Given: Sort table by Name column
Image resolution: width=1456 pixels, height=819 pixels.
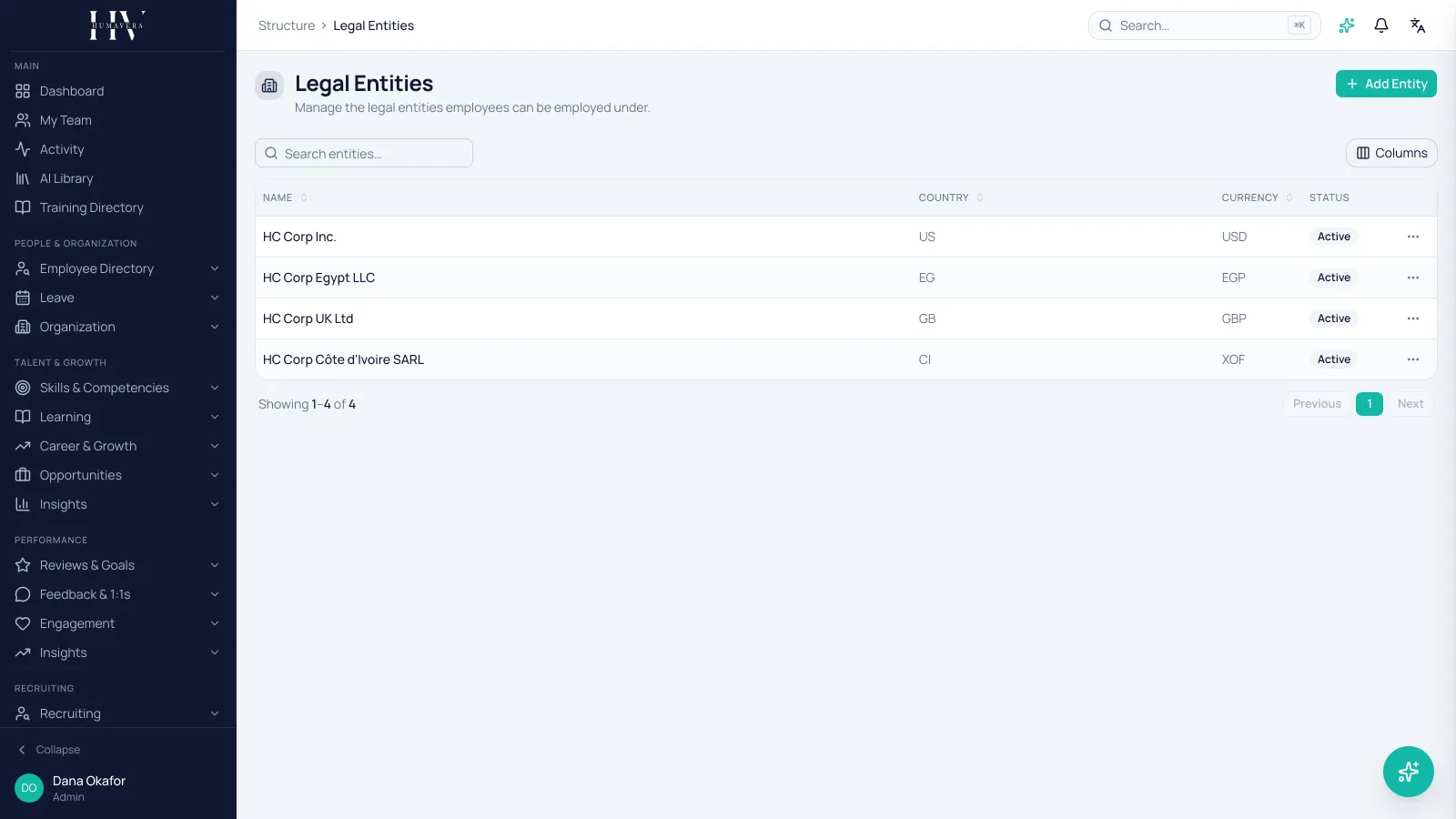Looking at the screenshot, I should (285, 197).
